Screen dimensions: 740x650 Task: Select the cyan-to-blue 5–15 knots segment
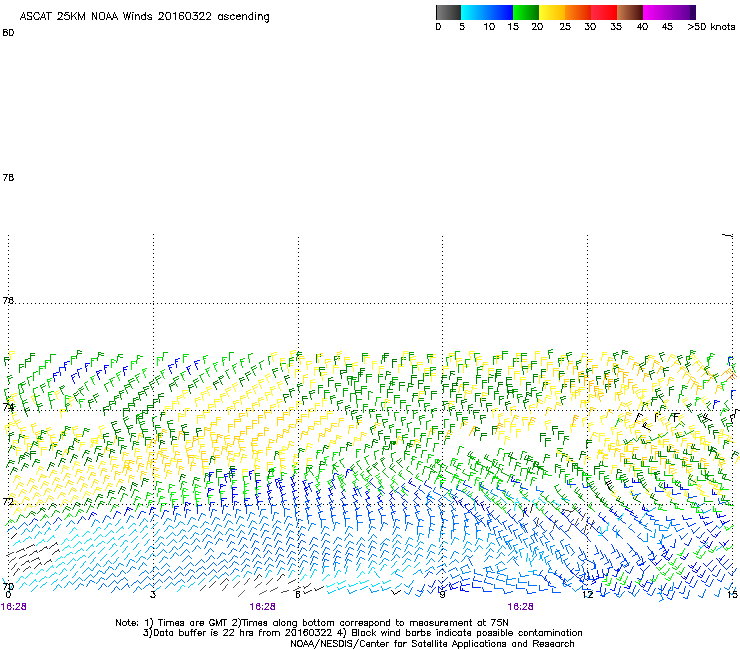(x=487, y=12)
